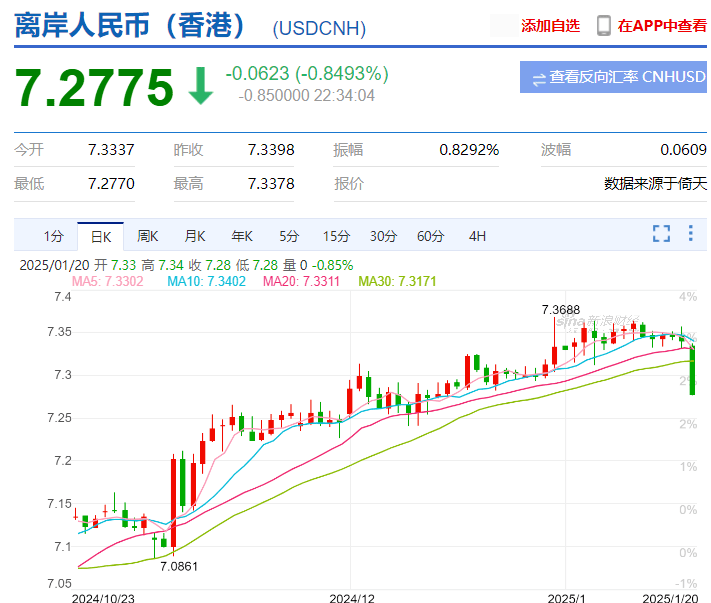Select the 15分 tab

pyautogui.click(x=336, y=236)
